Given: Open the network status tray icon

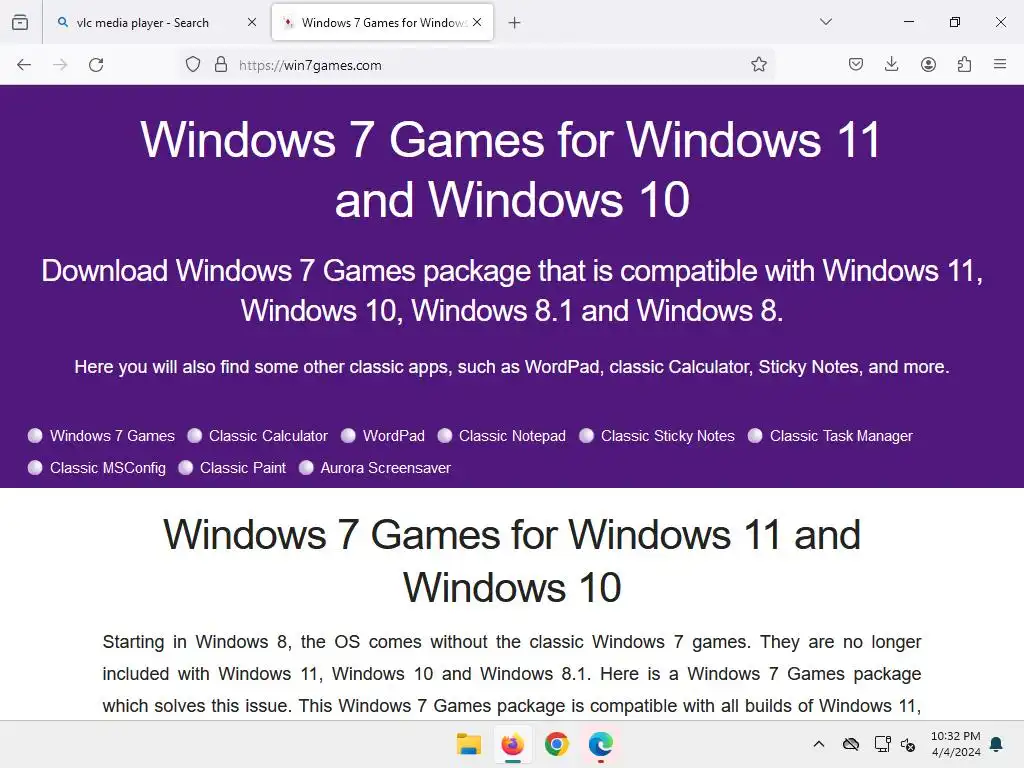Looking at the screenshot, I should (x=882, y=744).
